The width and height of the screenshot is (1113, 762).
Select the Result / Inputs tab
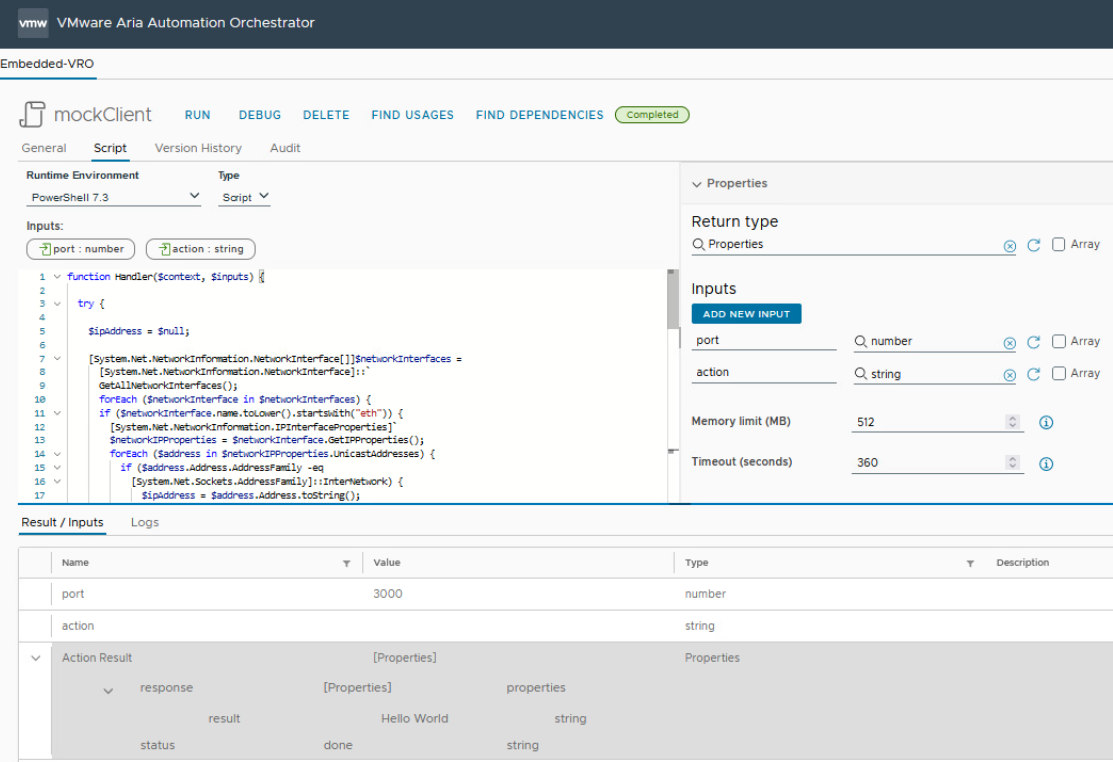click(62, 522)
